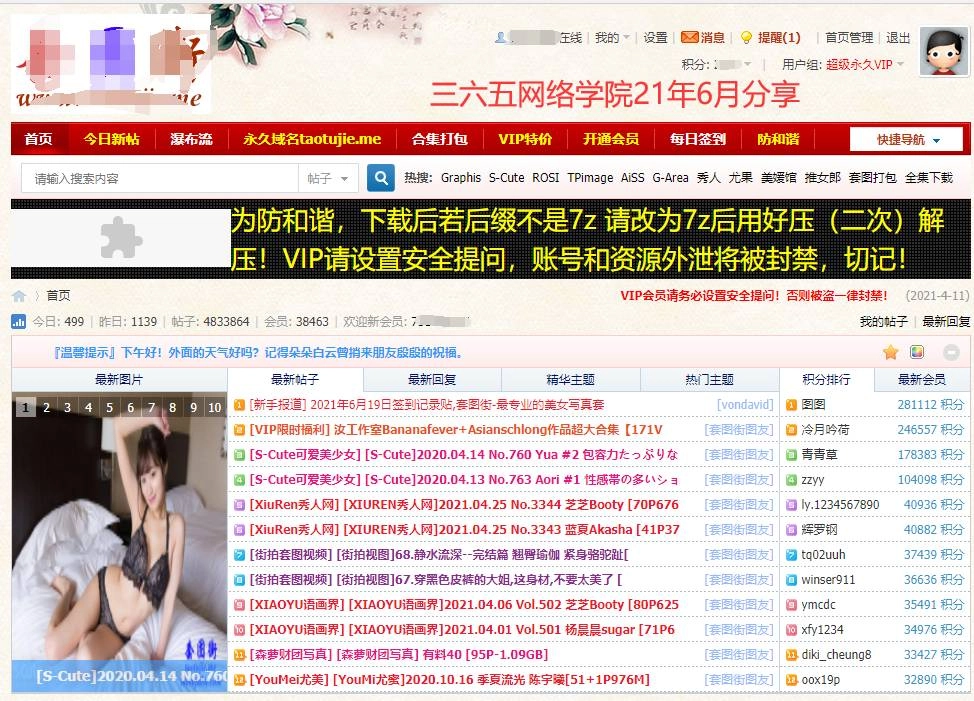974x701 pixels.
Task: Click the blue magnifier search button
Action: point(380,177)
